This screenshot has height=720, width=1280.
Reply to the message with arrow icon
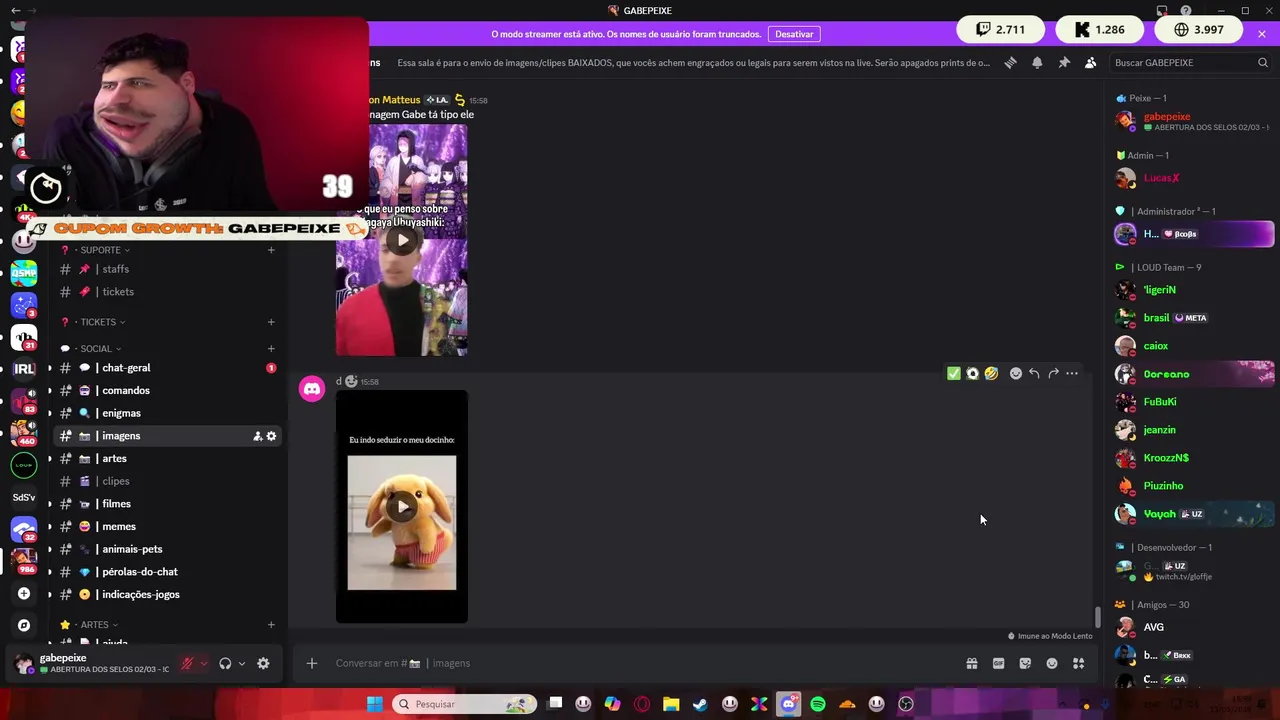pyautogui.click(x=1034, y=373)
